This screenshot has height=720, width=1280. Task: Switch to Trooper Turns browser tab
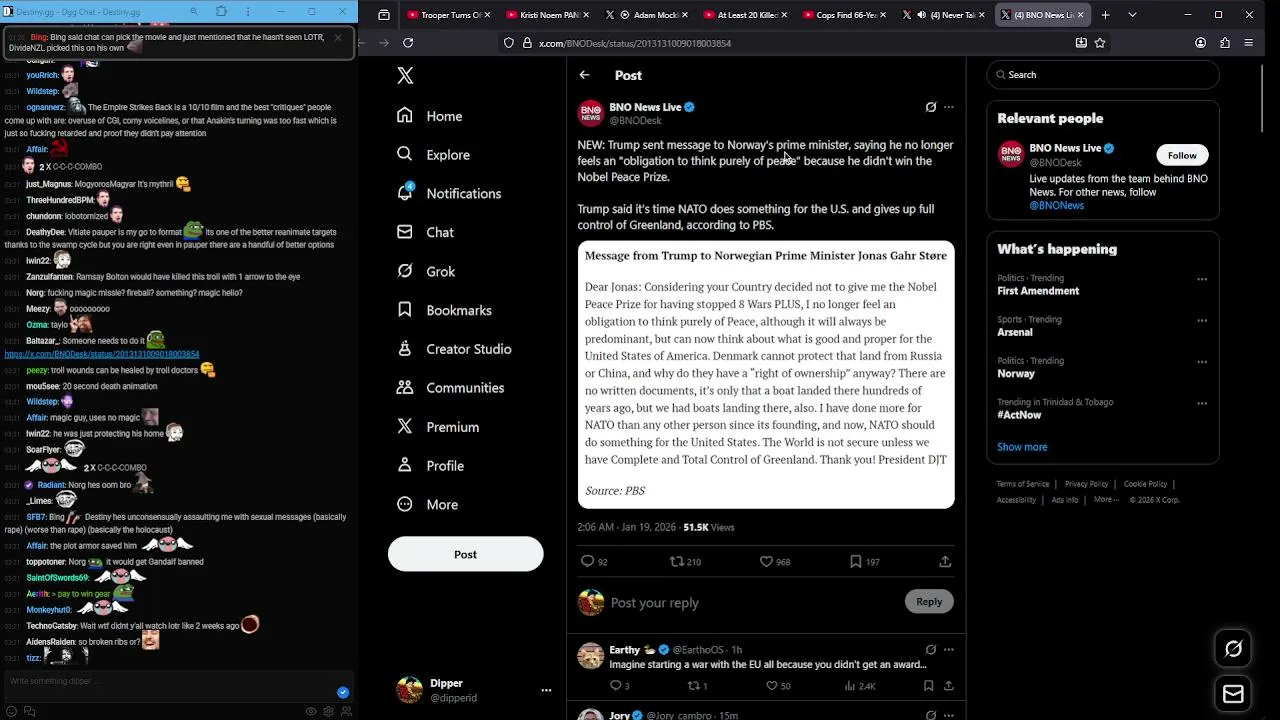(x=448, y=15)
